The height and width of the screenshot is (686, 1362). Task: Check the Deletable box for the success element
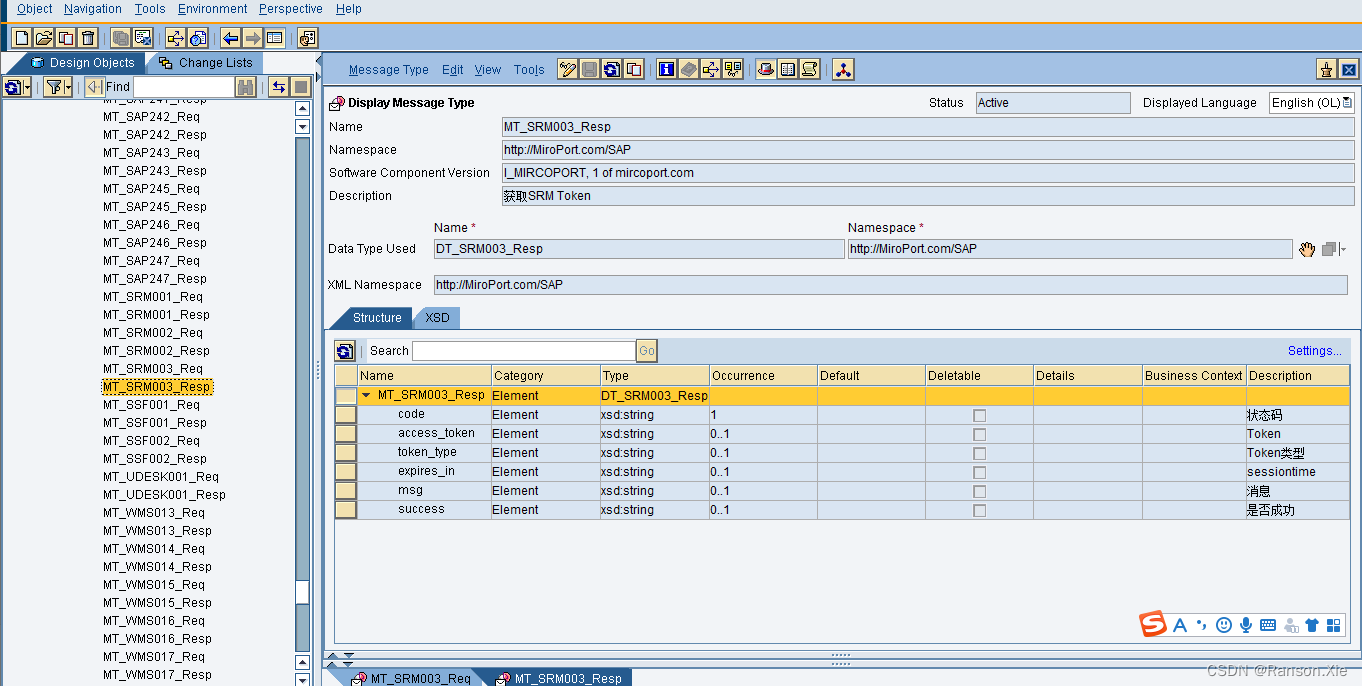pos(978,508)
